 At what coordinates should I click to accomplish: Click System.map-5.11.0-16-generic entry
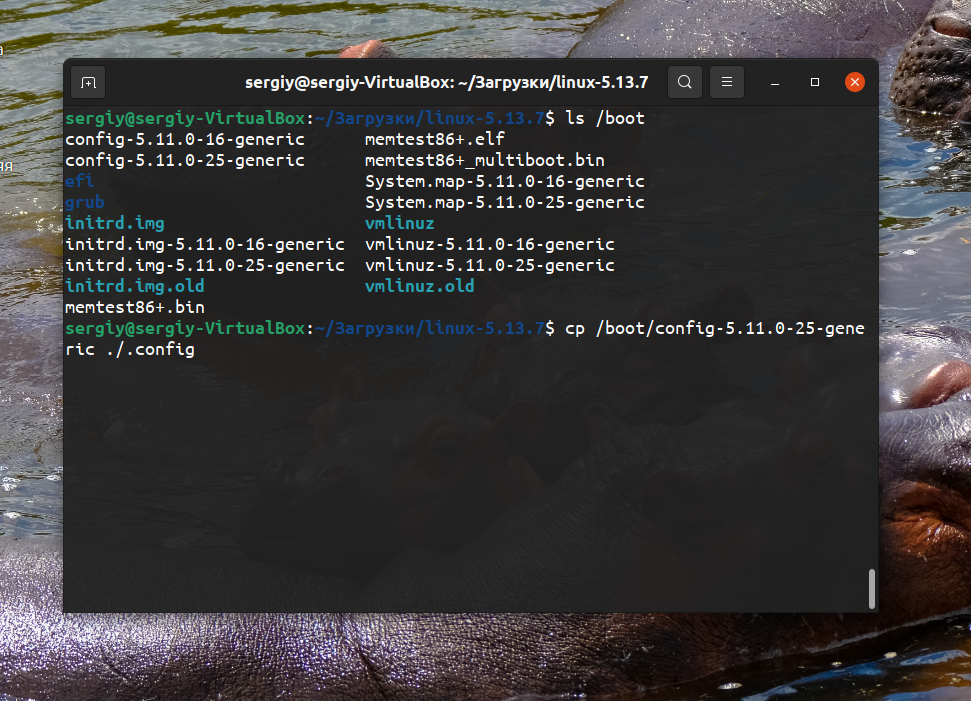tap(505, 181)
